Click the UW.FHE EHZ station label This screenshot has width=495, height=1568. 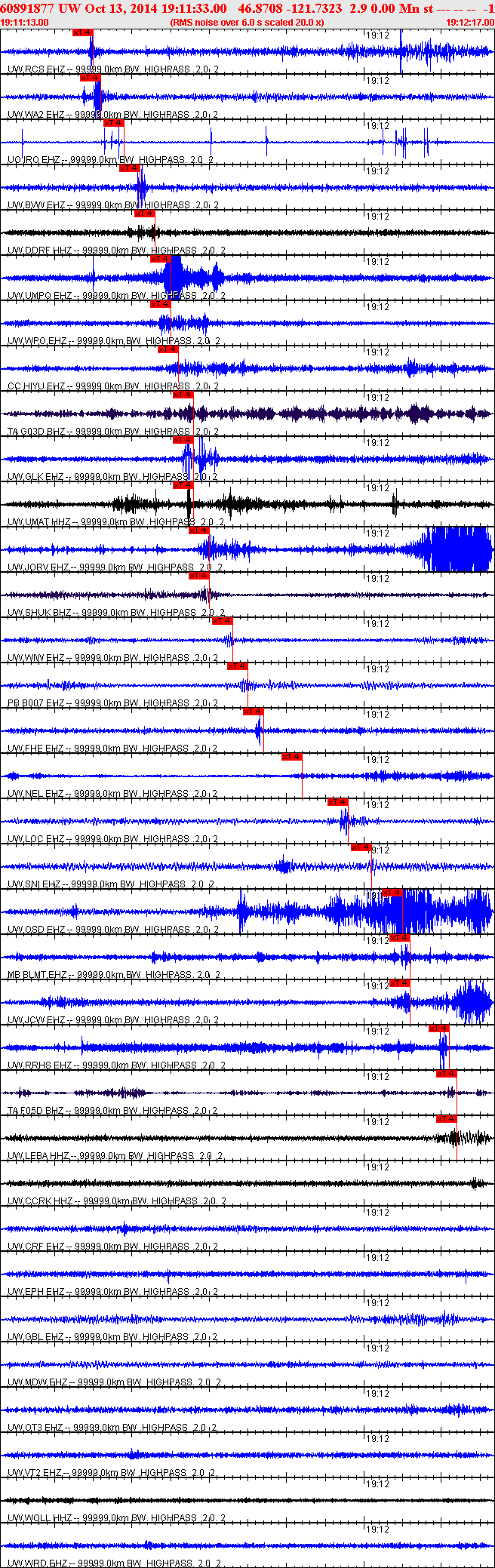pos(36,749)
